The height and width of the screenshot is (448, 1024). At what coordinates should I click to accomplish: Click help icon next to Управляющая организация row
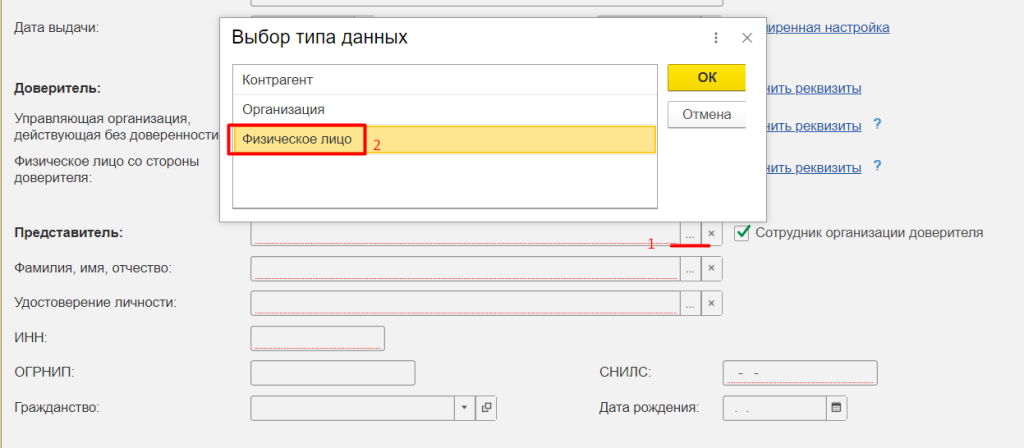coord(877,125)
